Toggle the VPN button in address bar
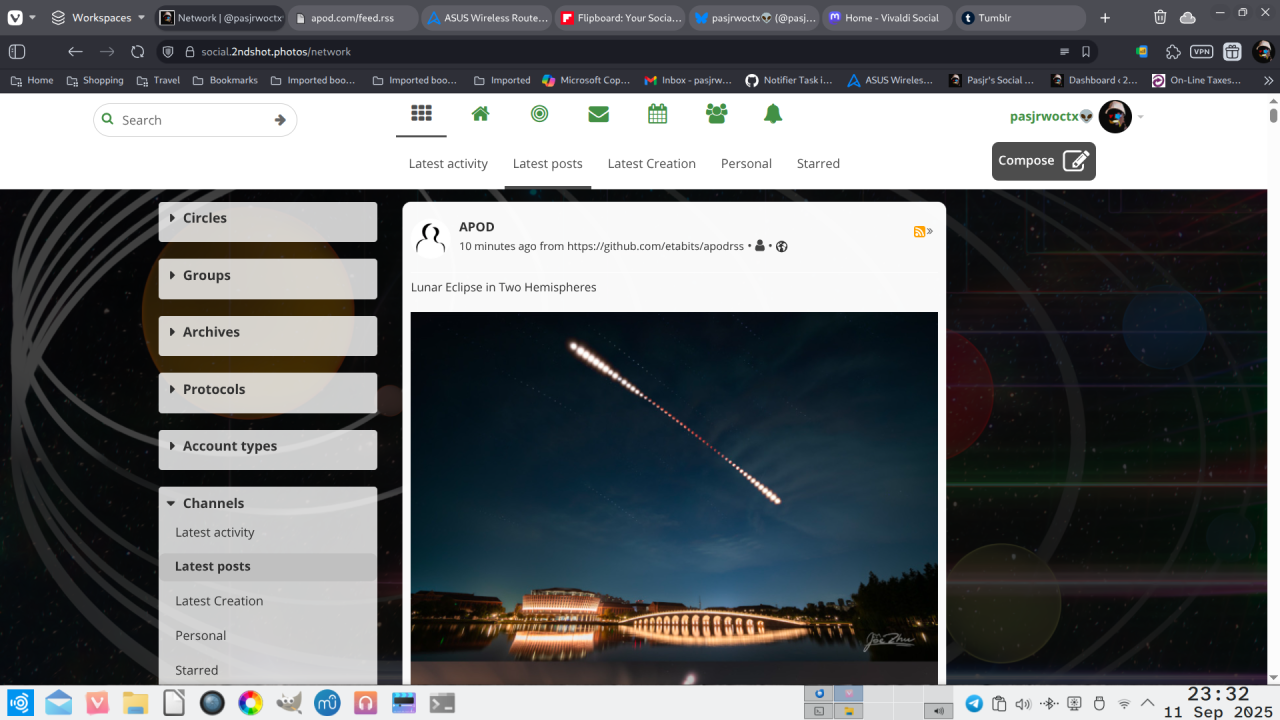Screen dimensions: 1280x720 (1201, 51)
